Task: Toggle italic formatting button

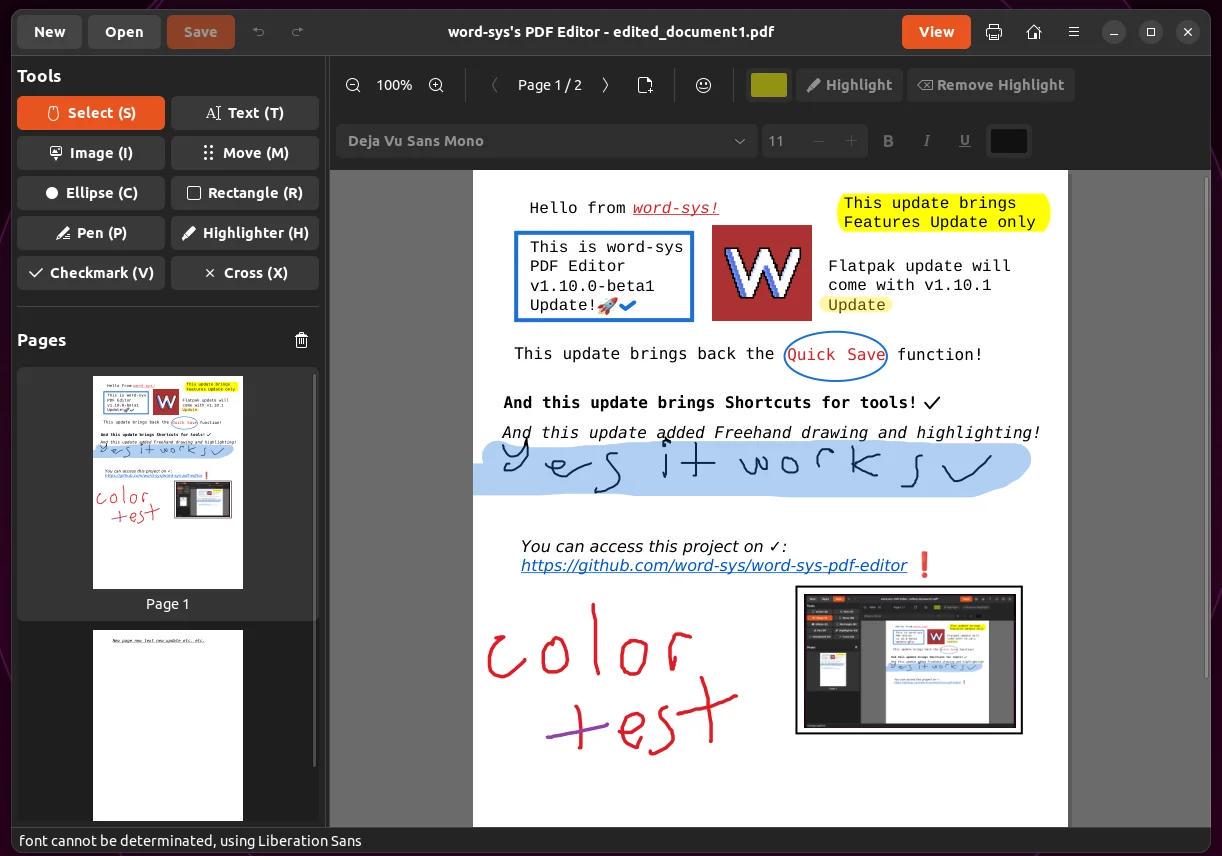Action: pyautogui.click(x=926, y=141)
